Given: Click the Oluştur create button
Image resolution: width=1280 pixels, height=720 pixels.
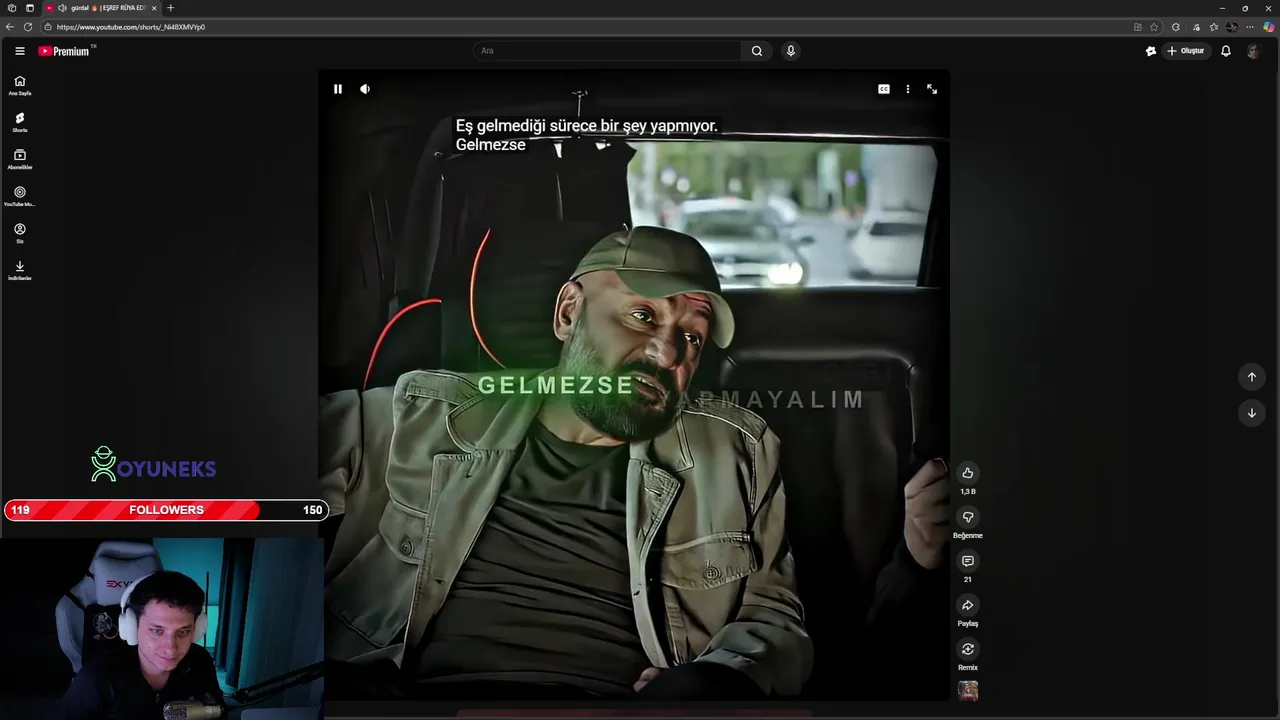Looking at the screenshot, I should 1186,51.
